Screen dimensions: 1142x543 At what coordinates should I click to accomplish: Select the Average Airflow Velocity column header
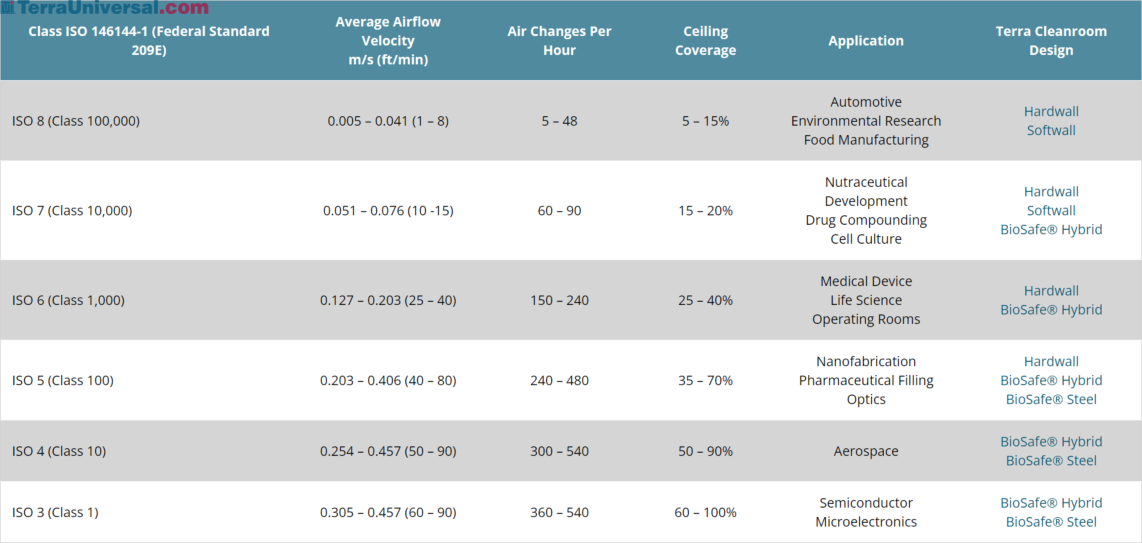click(388, 41)
